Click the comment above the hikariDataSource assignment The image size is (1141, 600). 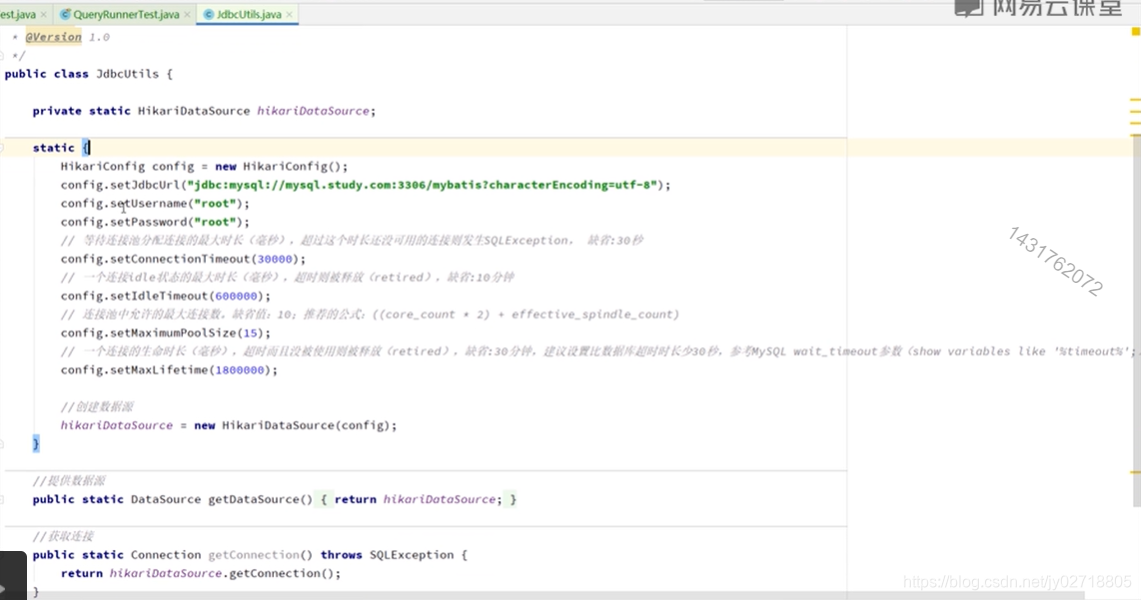coord(97,407)
